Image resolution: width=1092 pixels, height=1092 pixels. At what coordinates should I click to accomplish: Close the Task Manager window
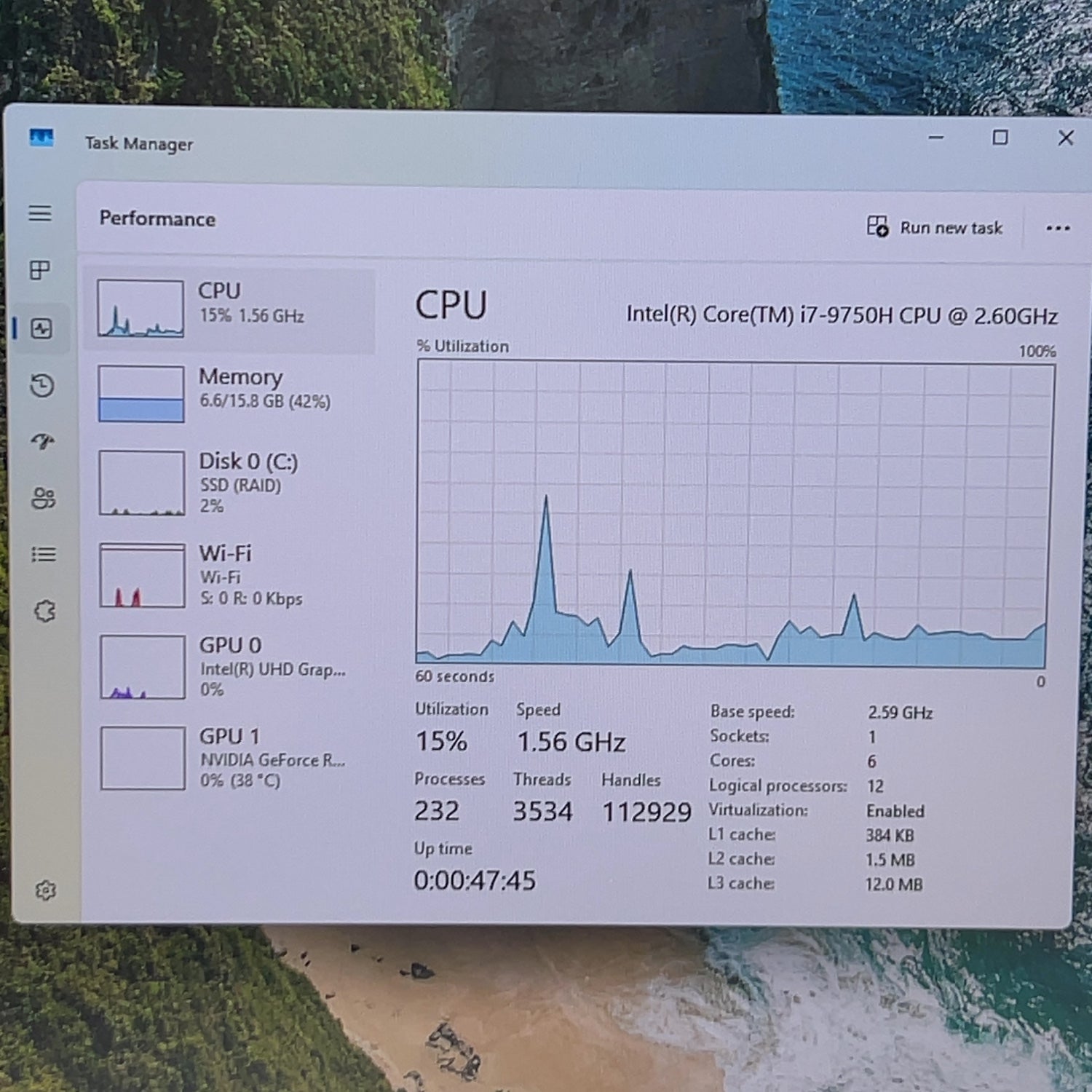coord(1066,137)
